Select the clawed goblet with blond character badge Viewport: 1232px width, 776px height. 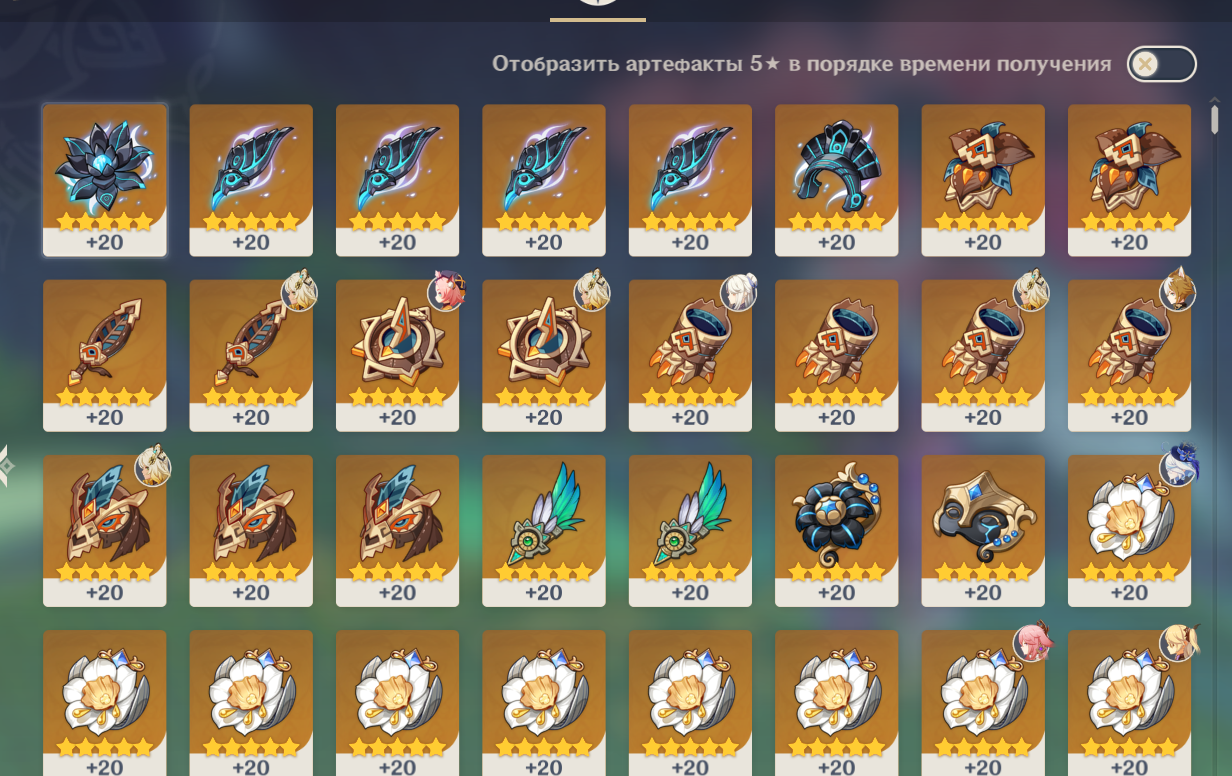1129,355
